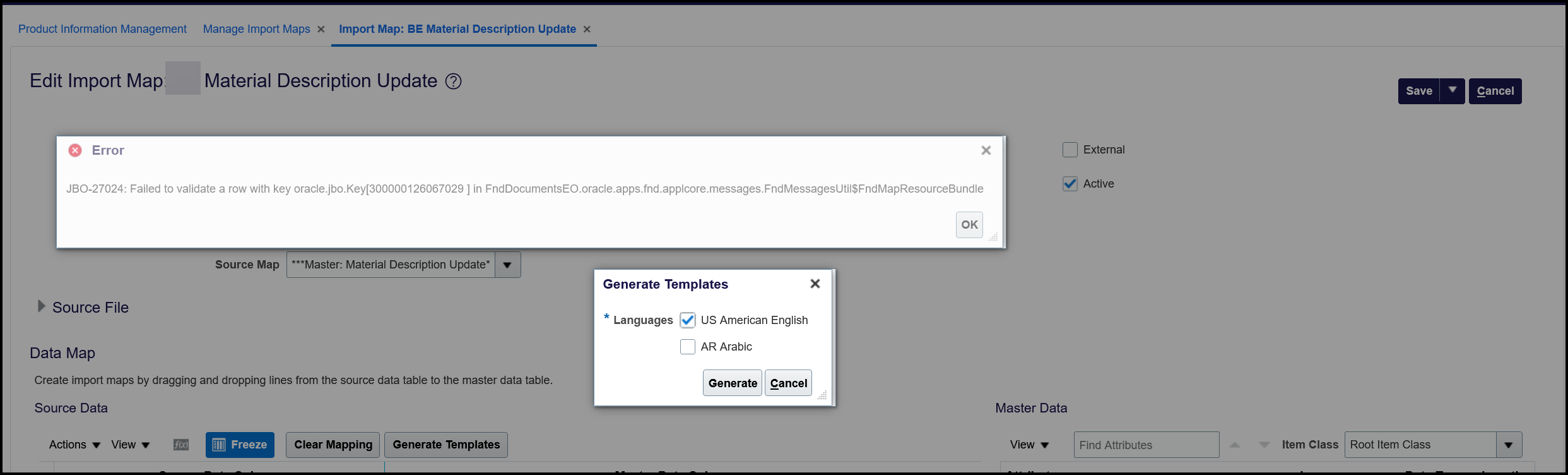The height and width of the screenshot is (475, 1568).
Task: Click the Master Data heading
Action: (x=1031, y=408)
